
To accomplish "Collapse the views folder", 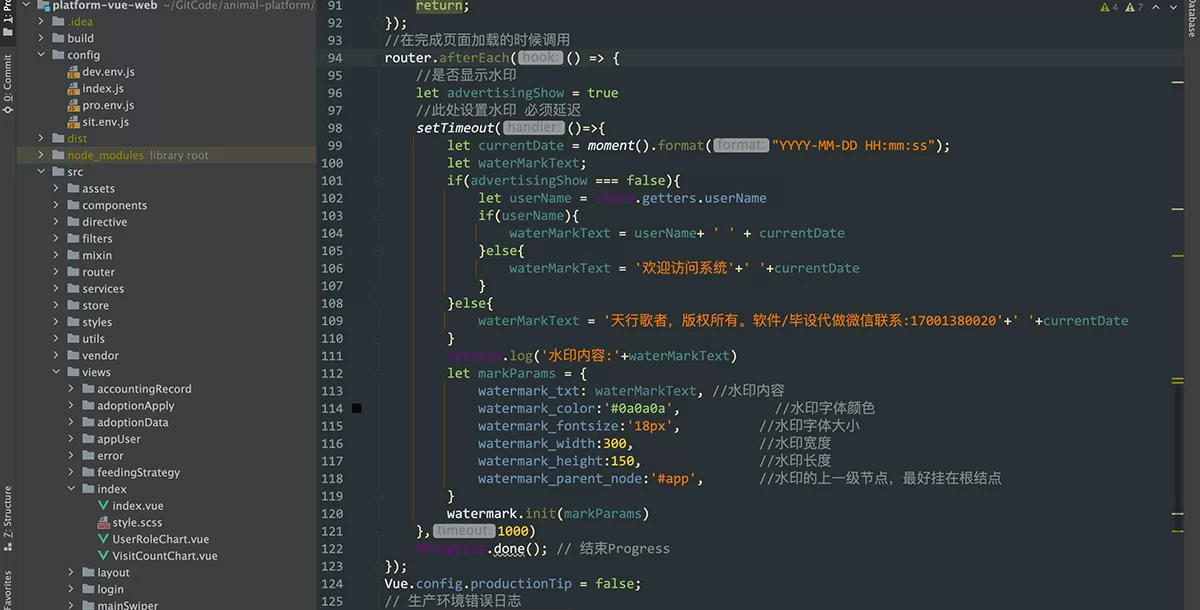I will coord(54,371).
